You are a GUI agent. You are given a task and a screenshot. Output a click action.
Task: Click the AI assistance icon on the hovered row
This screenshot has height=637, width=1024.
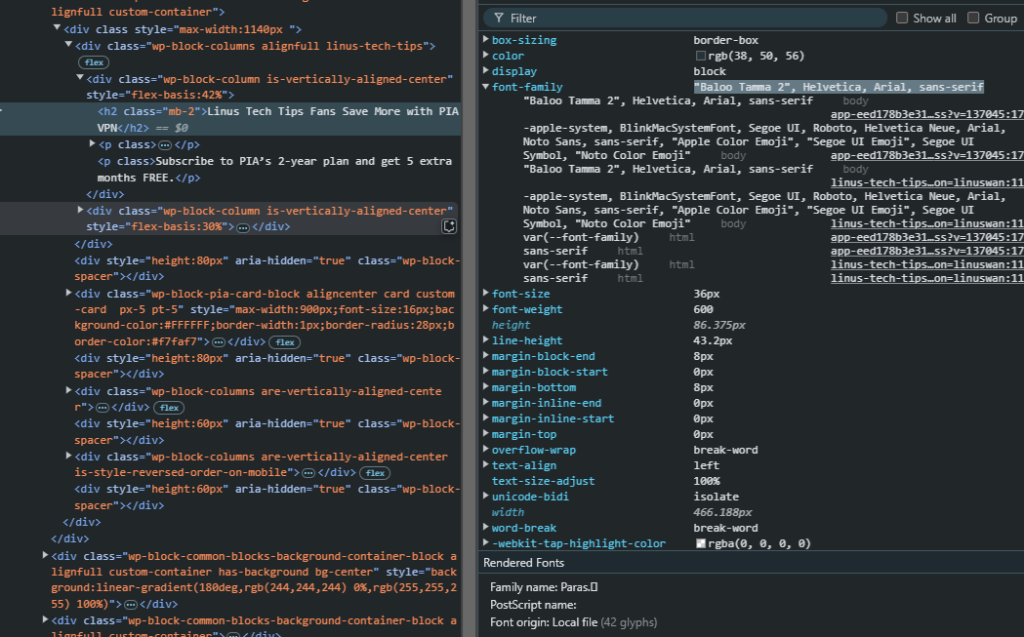(450, 227)
